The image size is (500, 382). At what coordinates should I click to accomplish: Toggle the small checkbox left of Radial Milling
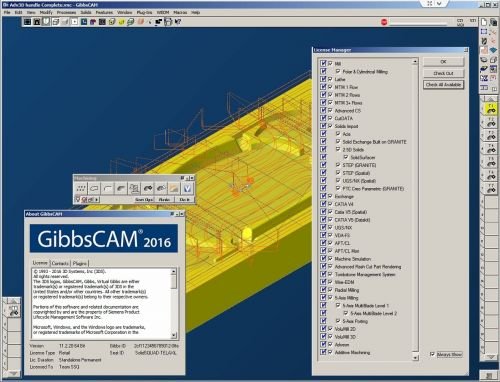click(x=330, y=290)
